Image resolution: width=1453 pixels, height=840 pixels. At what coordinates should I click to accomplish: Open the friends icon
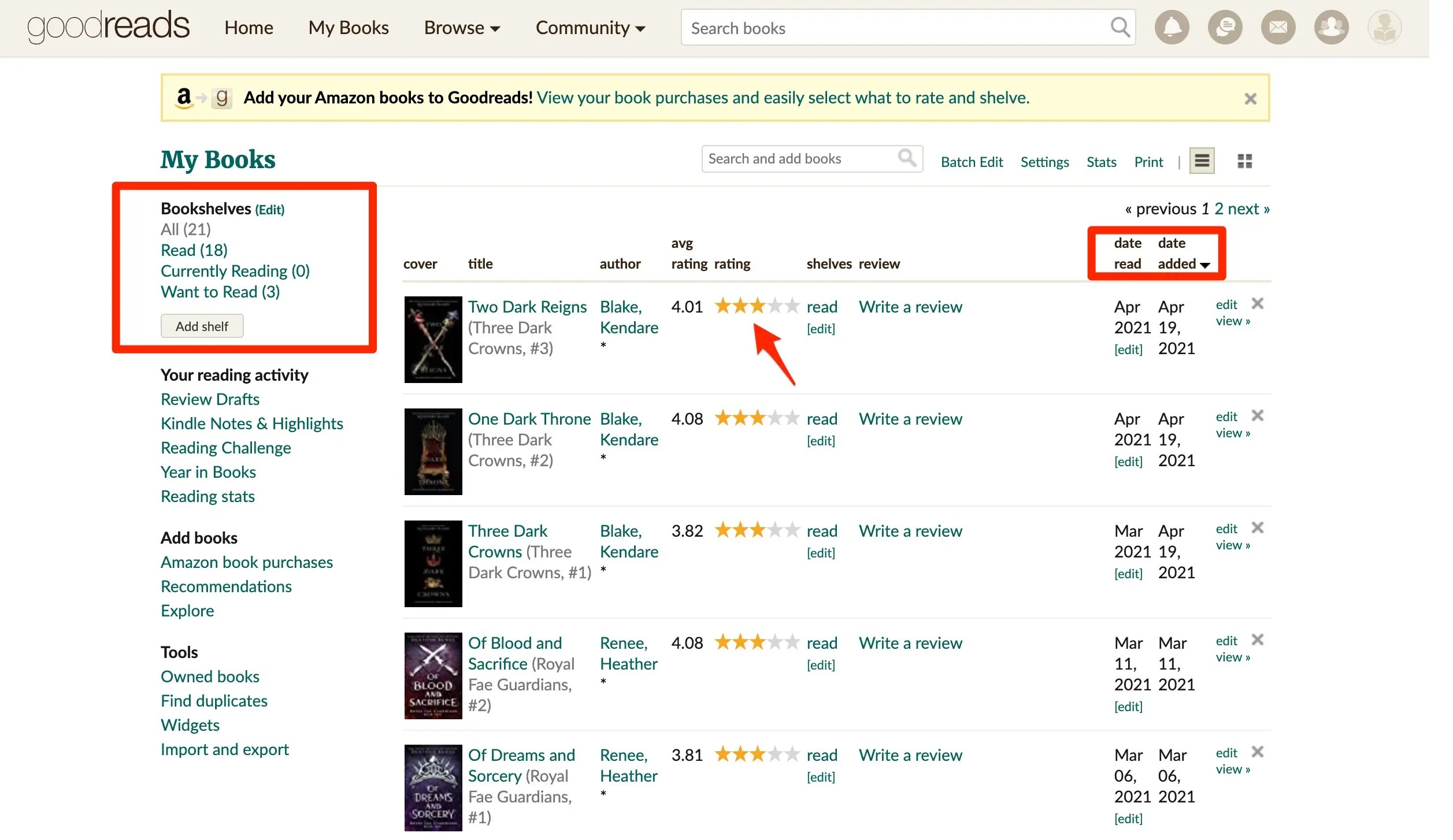[x=1331, y=27]
